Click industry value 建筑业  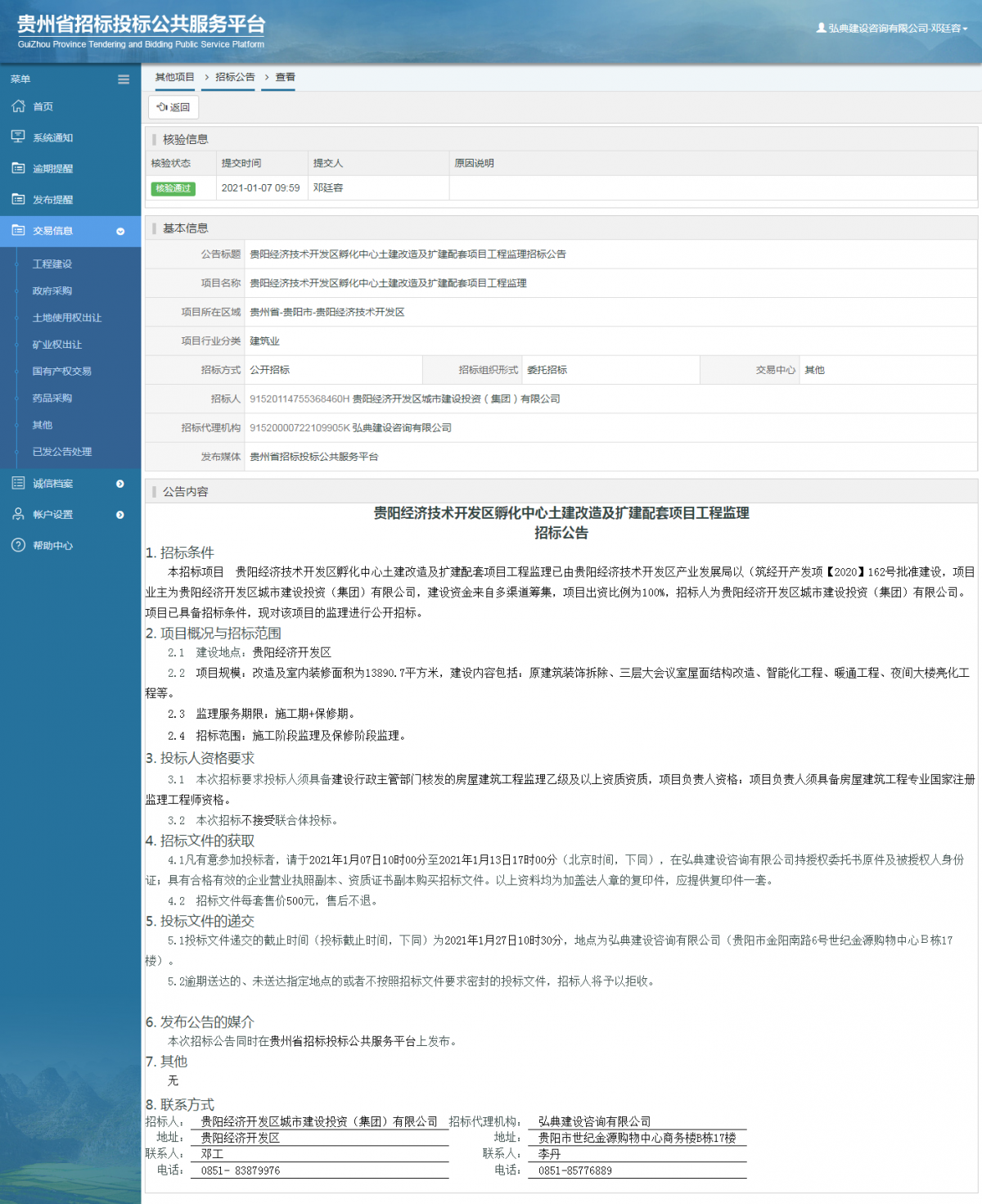(264, 341)
